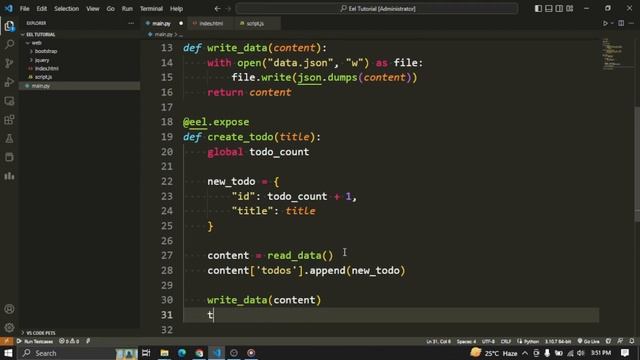Open File Explorer from the taskbar
Image resolution: width=640 pixels, height=360 pixels.
tap(164, 353)
